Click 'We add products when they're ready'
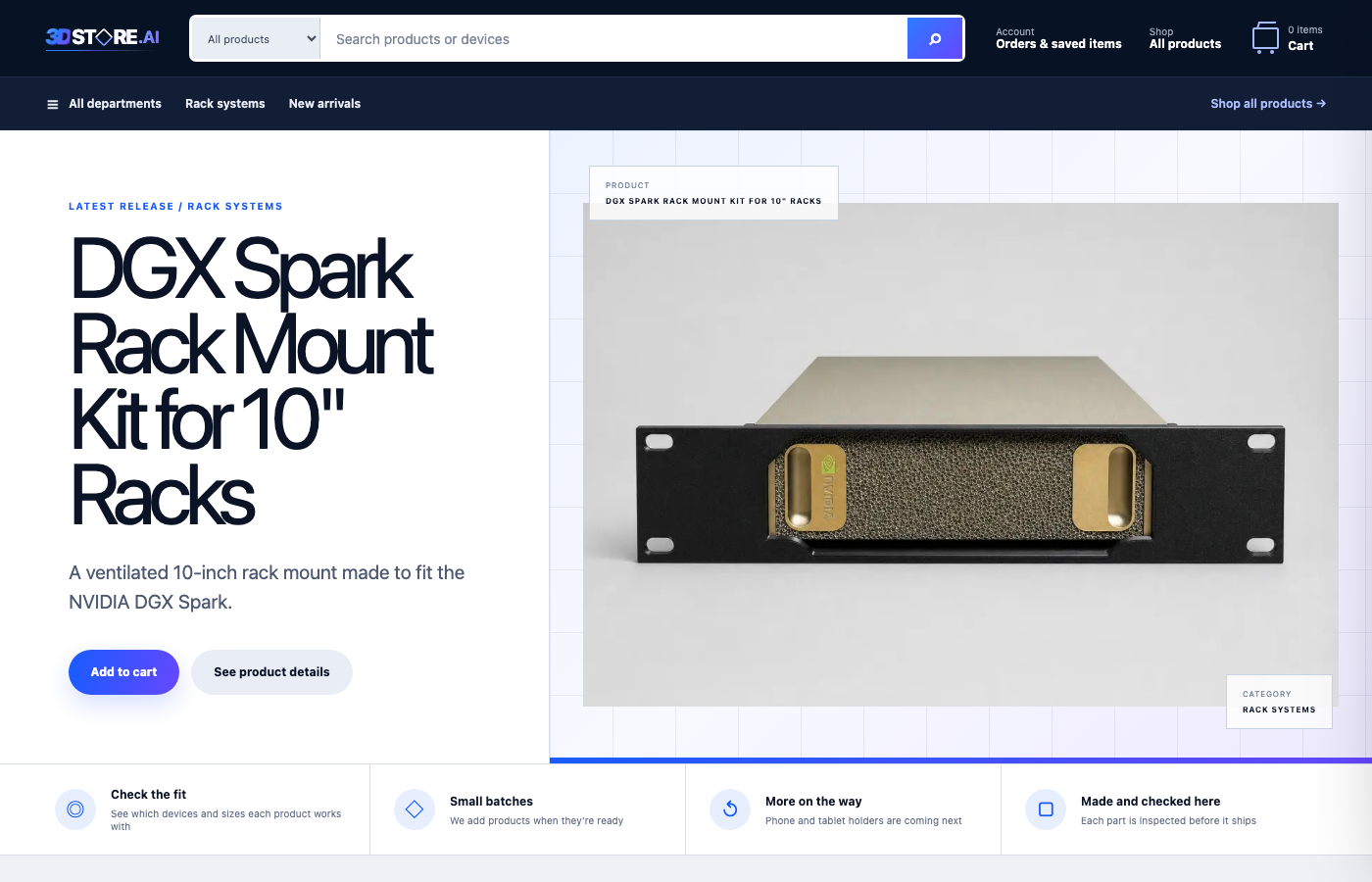The height and width of the screenshot is (882, 1372). pos(536,821)
